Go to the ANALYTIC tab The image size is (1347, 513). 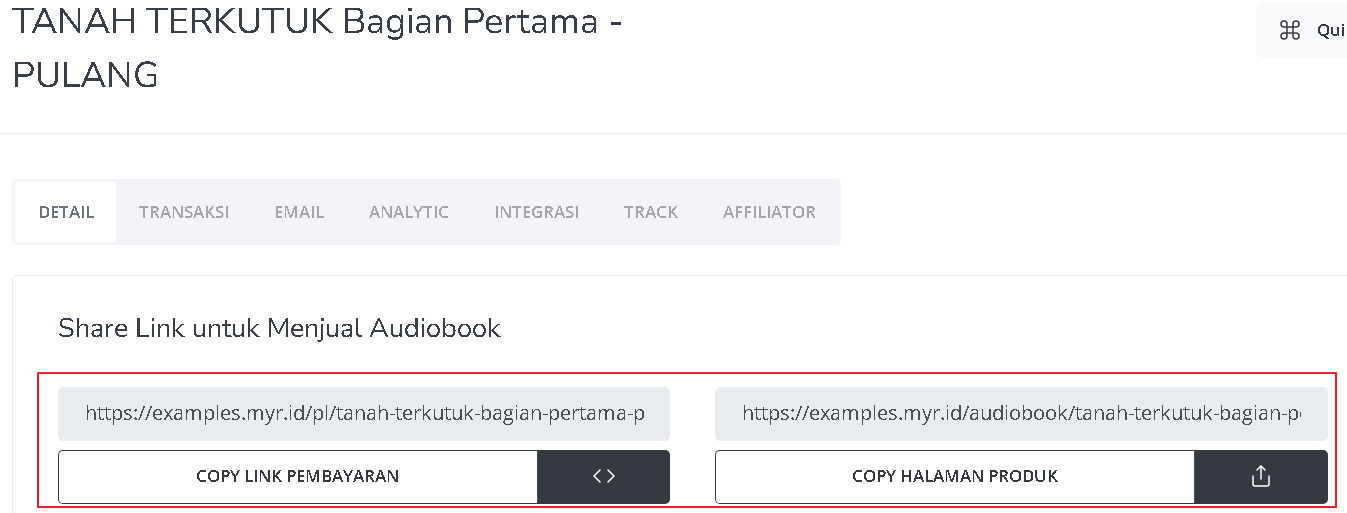coord(409,212)
